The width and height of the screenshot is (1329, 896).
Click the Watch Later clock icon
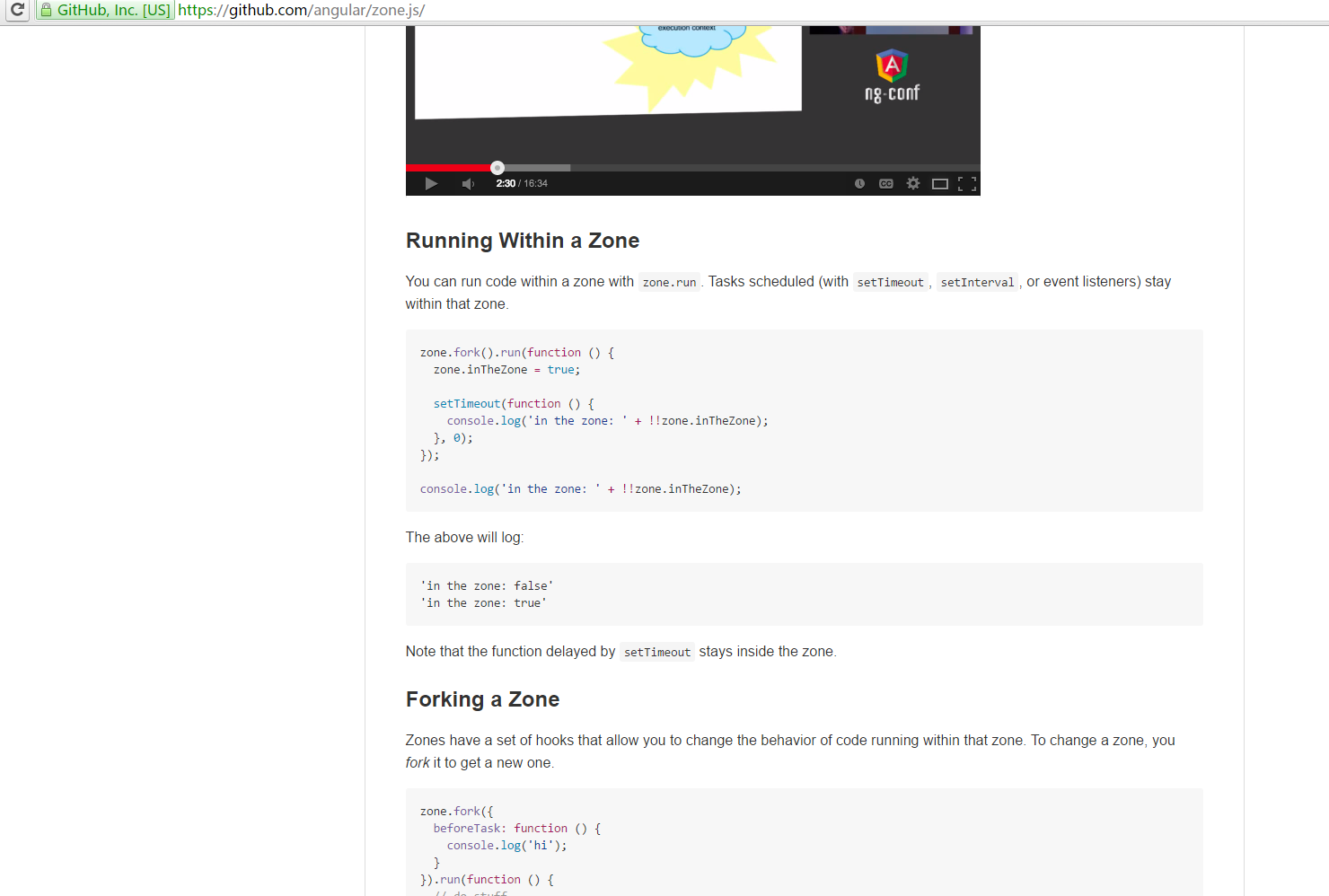point(859,183)
